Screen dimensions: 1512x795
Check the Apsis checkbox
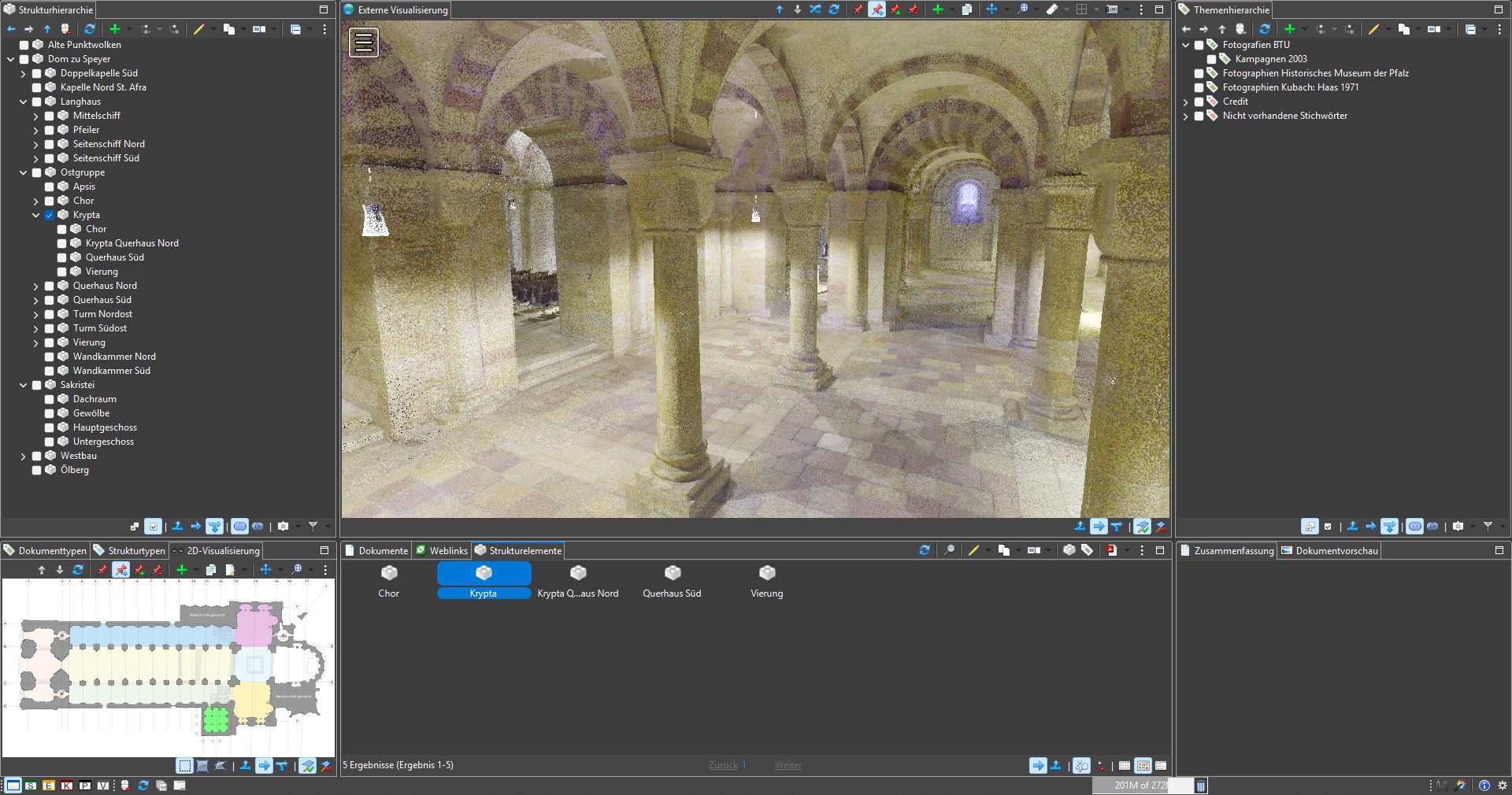pos(50,187)
